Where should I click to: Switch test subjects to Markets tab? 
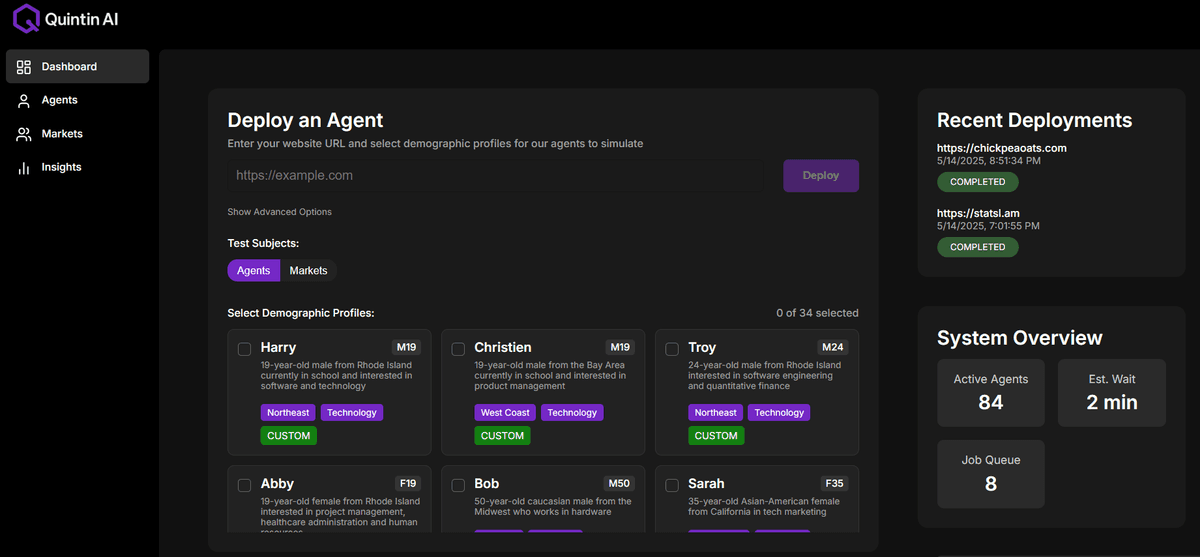308,271
